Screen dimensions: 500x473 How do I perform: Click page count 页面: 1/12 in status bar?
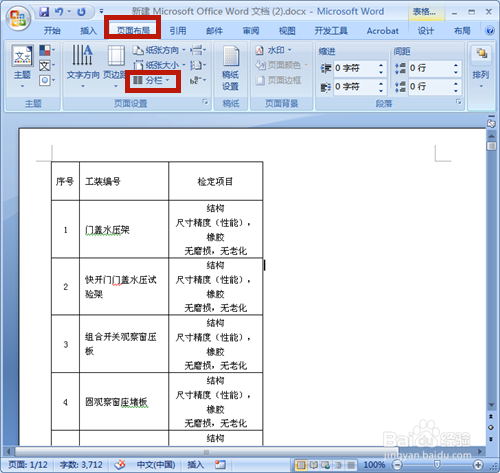pyautogui.click(x=28, y=465)
